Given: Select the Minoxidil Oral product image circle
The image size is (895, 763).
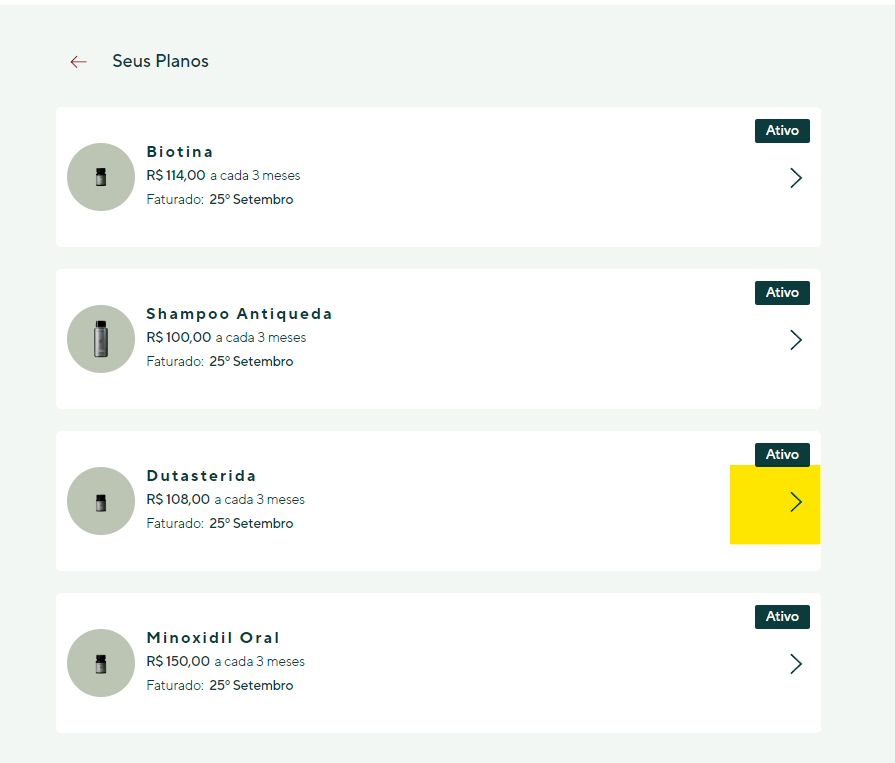Looking at the screenshot, I should click(101, 663).
